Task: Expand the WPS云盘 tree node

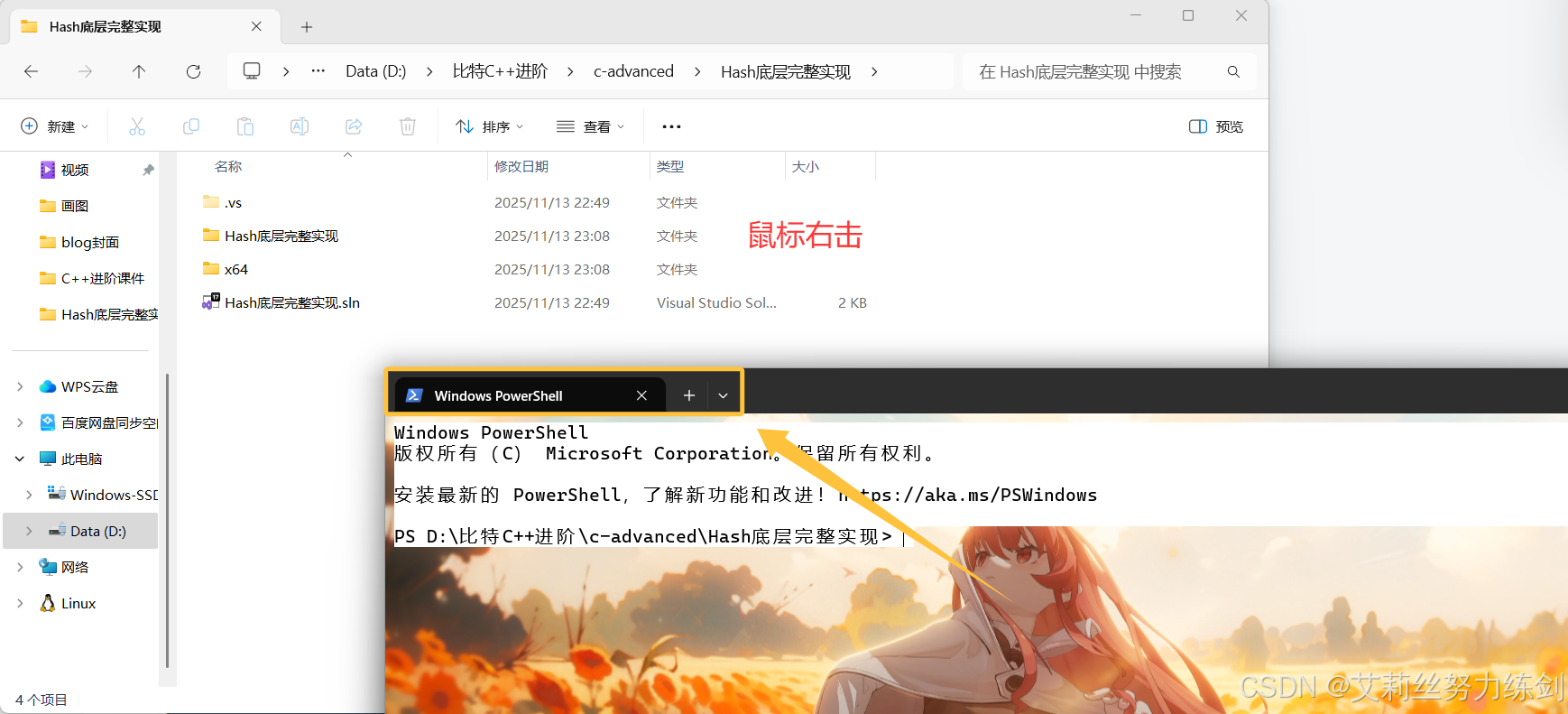Action: click(20, 386)
